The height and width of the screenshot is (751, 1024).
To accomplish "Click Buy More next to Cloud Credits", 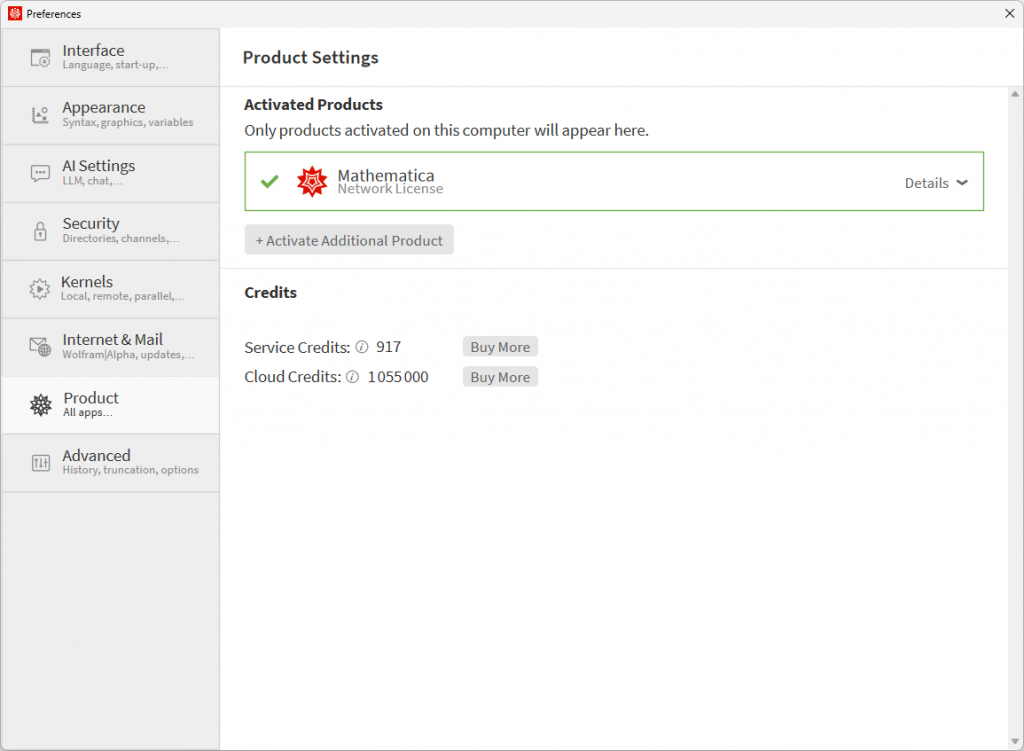I will tap(500, 377).
